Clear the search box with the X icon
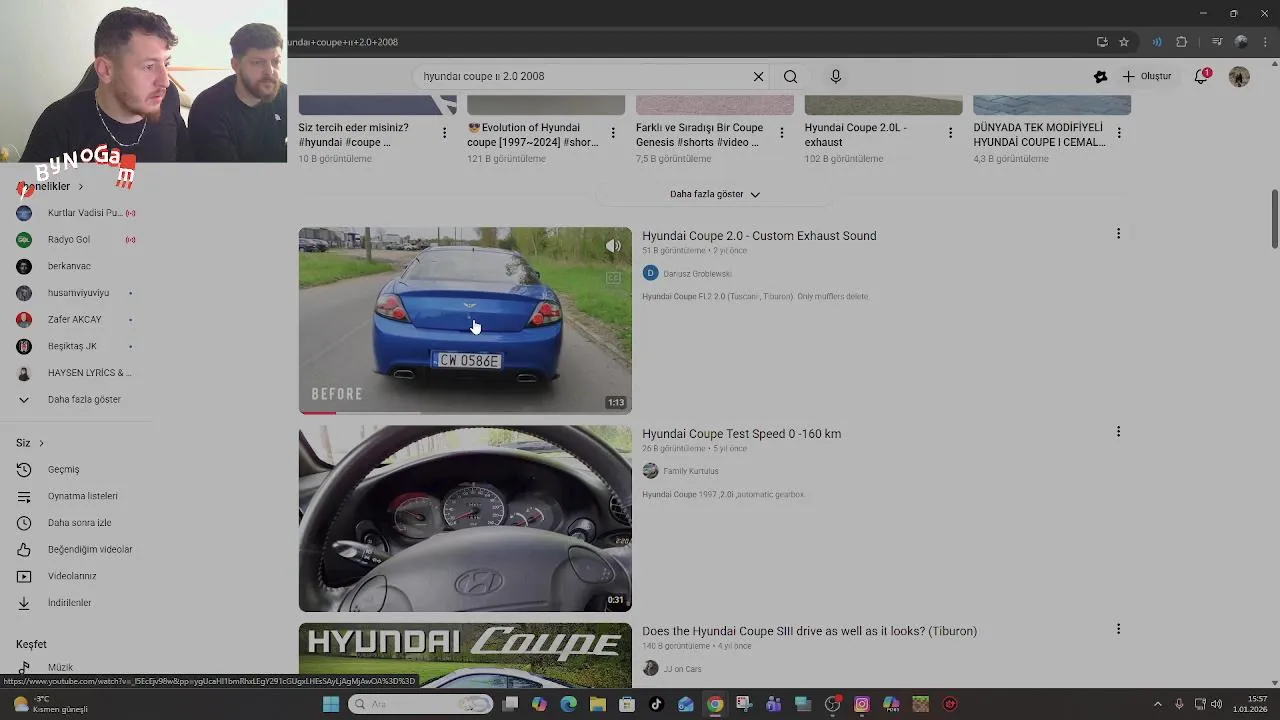 click(758, 76)
